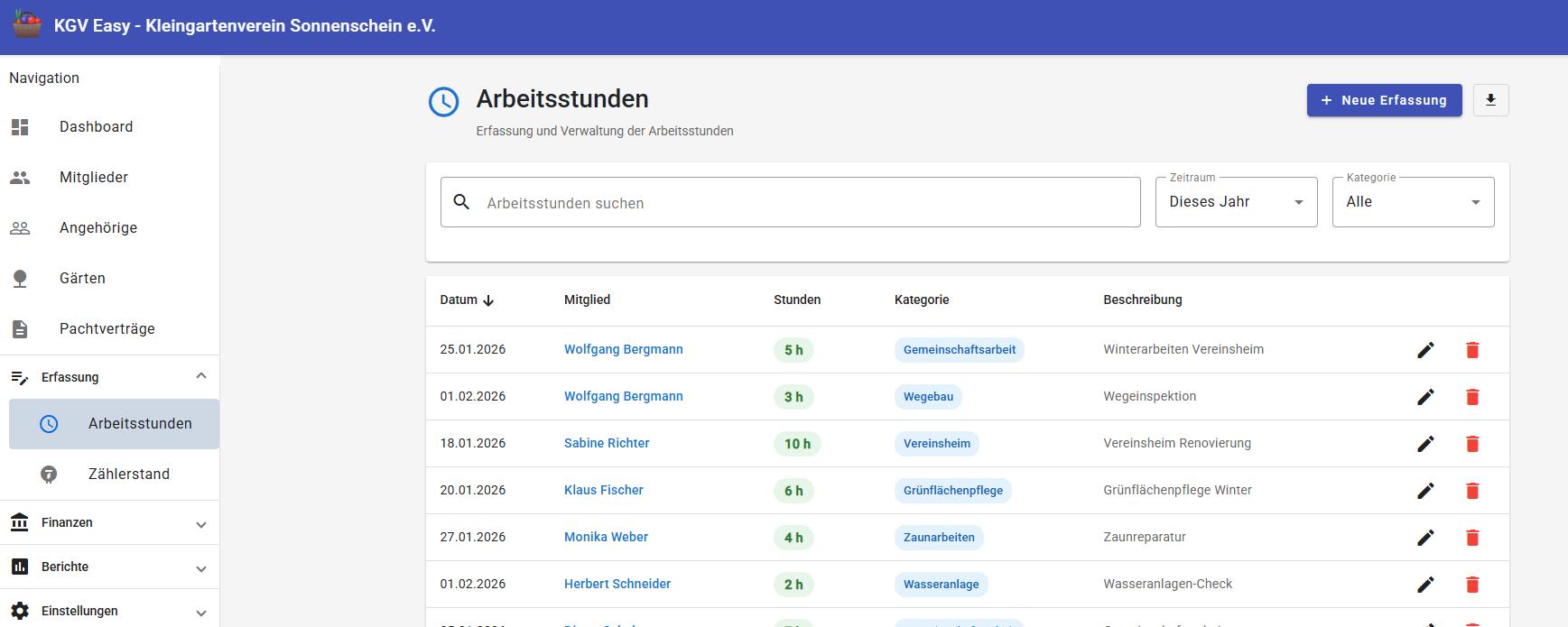Go to Mitglieder page
Viewport: 1568px width, 627px height.
pyautogui.click(x=109, y=178)
